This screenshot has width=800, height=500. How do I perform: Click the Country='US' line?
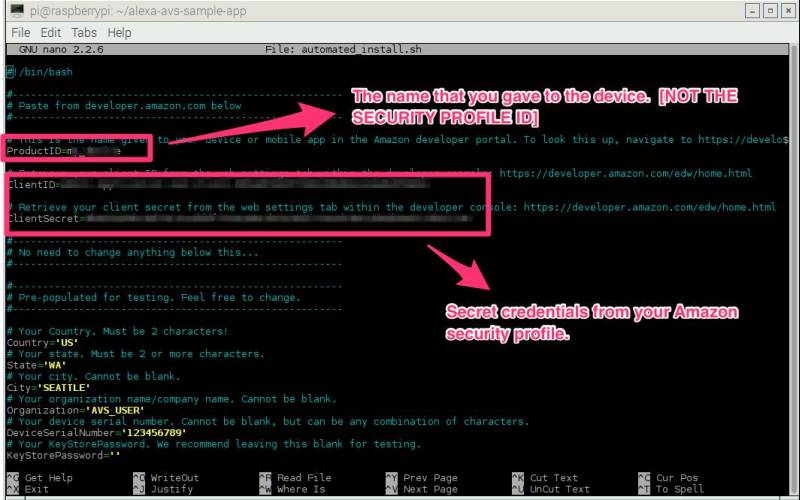[x=42, y=343]
